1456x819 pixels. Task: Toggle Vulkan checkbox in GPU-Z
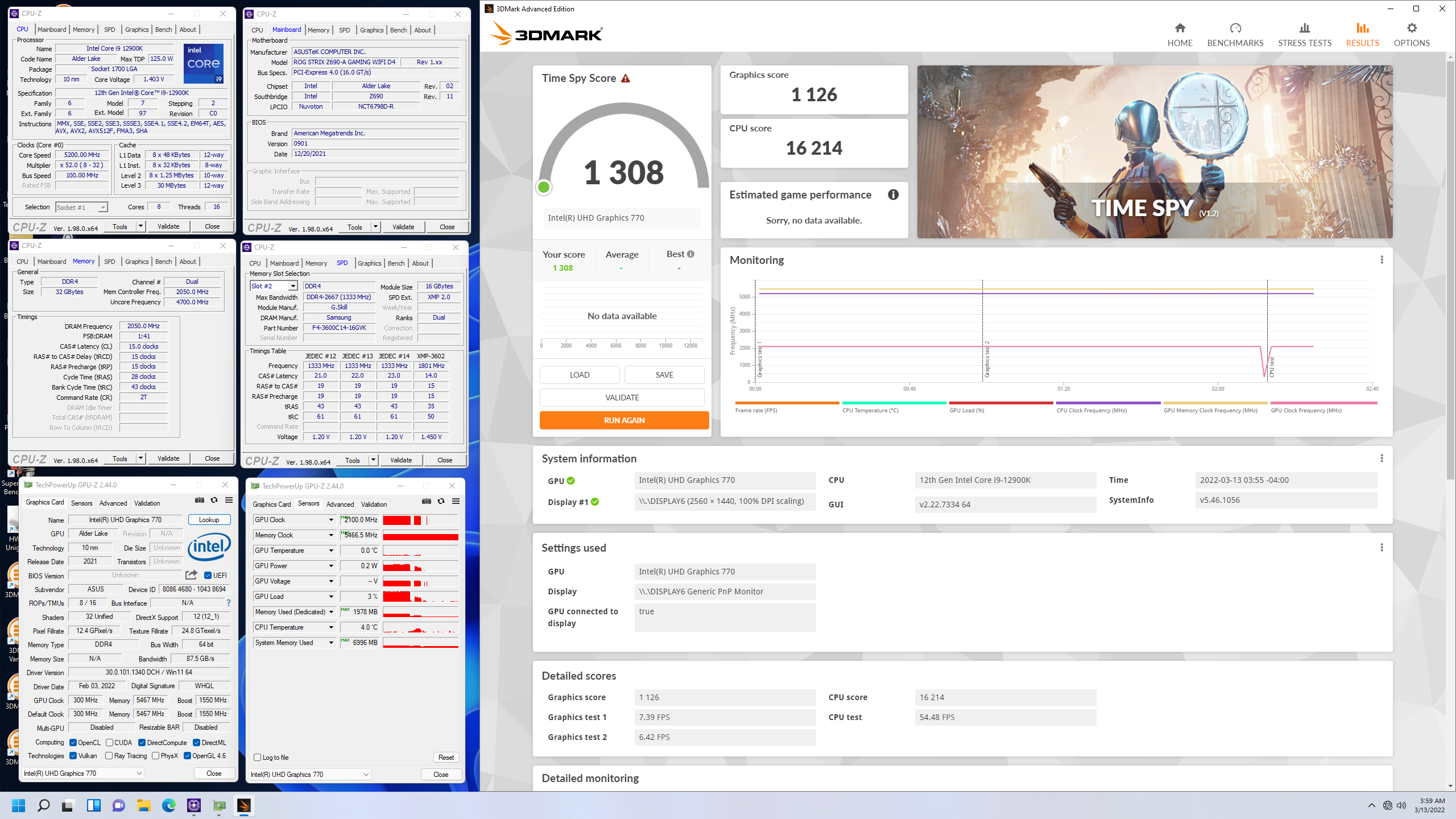tap(73, 756)
